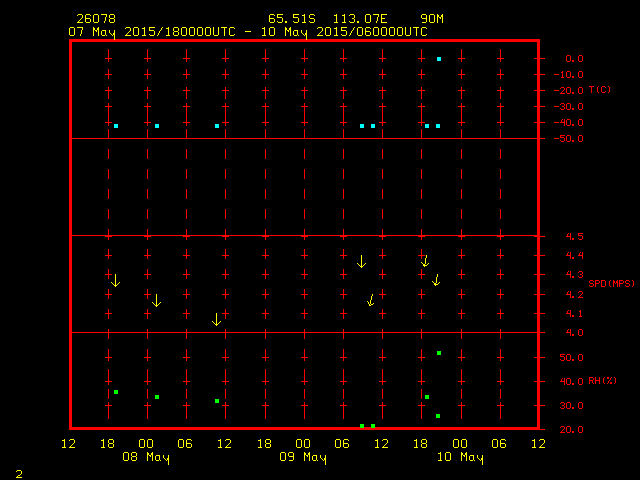The image size is (640, 480).
Task: Click the cyan temperature point at 0.0
Action: click(438, 59)
